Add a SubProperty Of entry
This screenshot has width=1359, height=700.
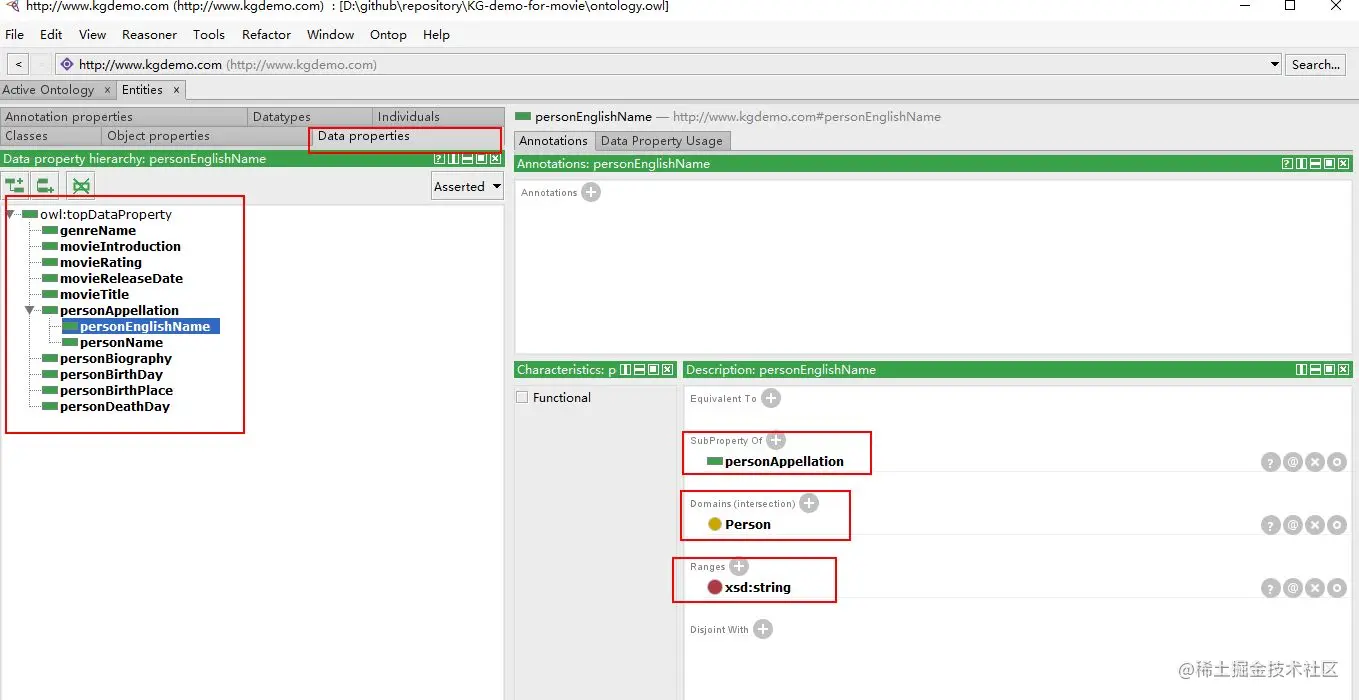point(776,440)
